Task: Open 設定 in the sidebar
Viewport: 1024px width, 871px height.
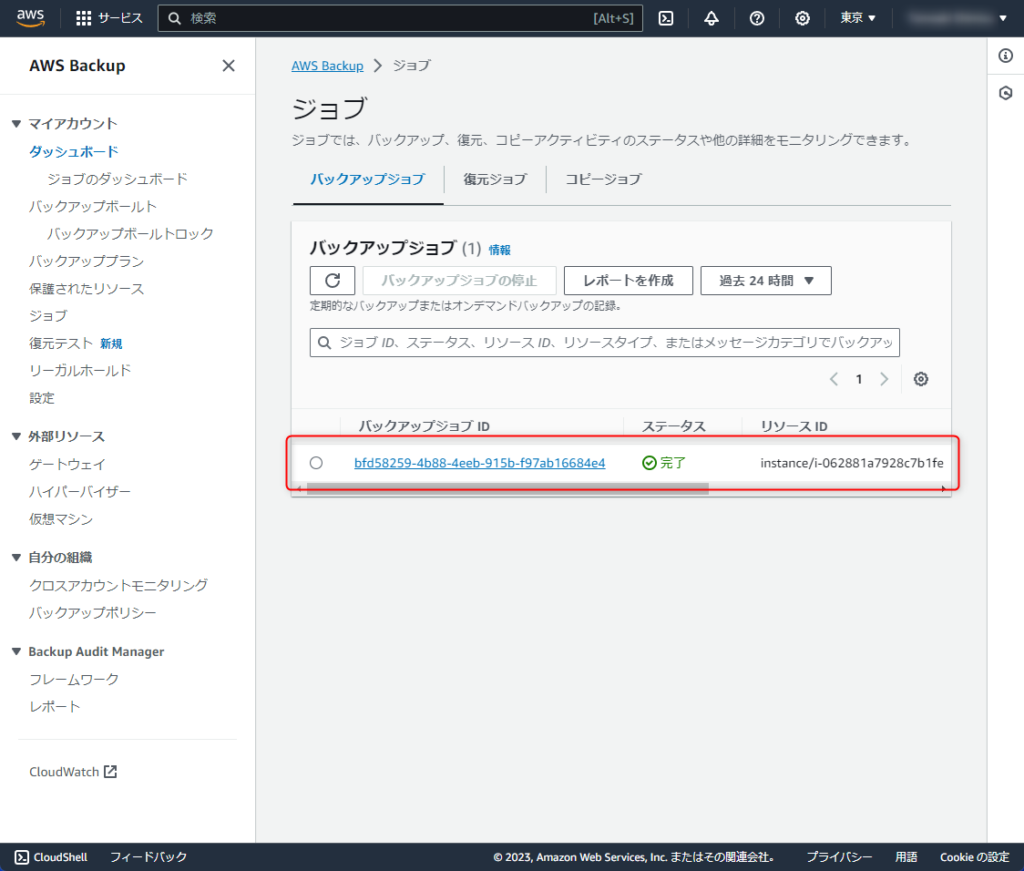Action: click(42, 398)
